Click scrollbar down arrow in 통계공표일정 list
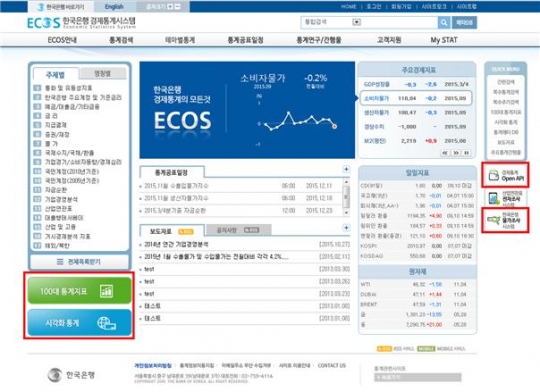This screenshot has width=540, height=392. [346, 213]
